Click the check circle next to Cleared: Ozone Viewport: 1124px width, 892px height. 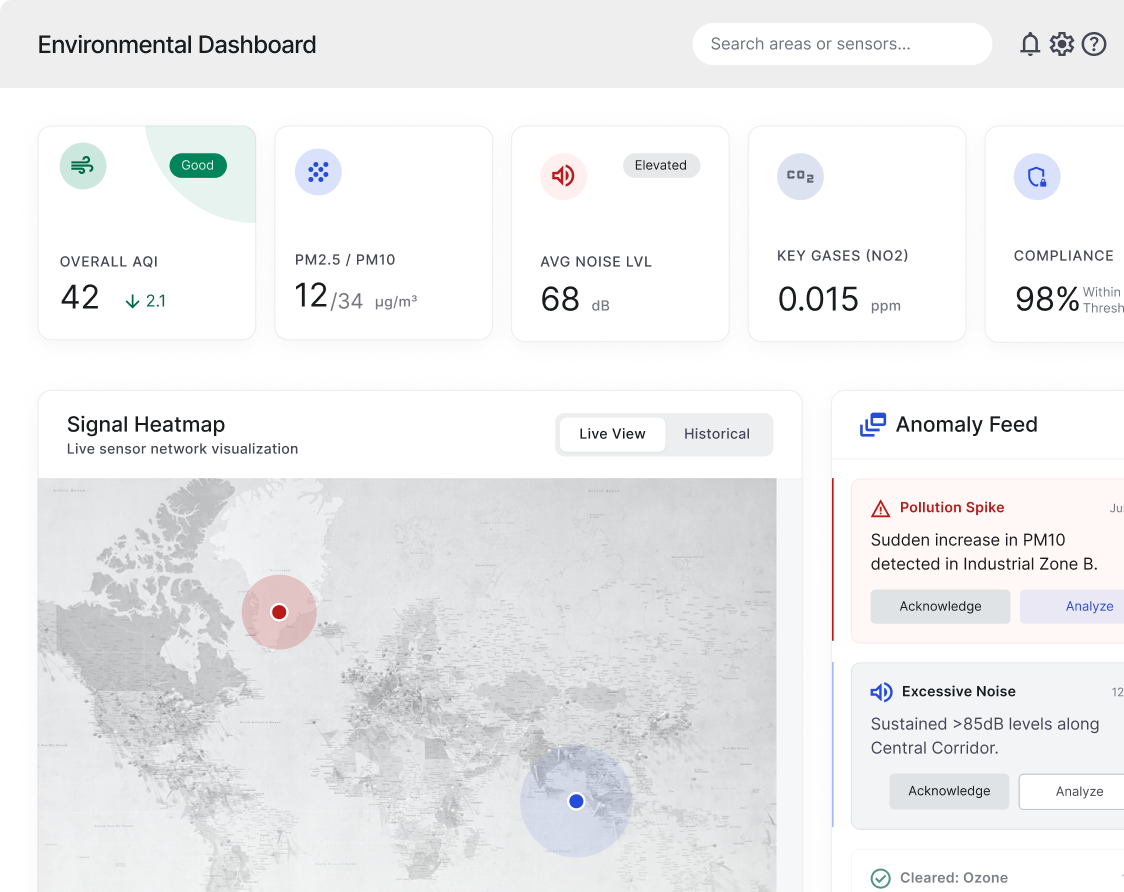coord(880,878)
